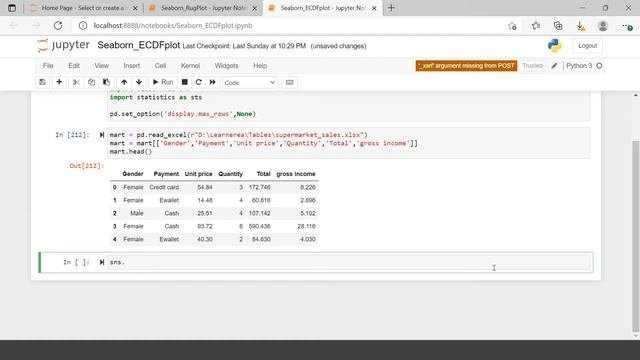This screenshot has height=360, width=640.
Task: Open the Widgets menu
Action: 226,66
